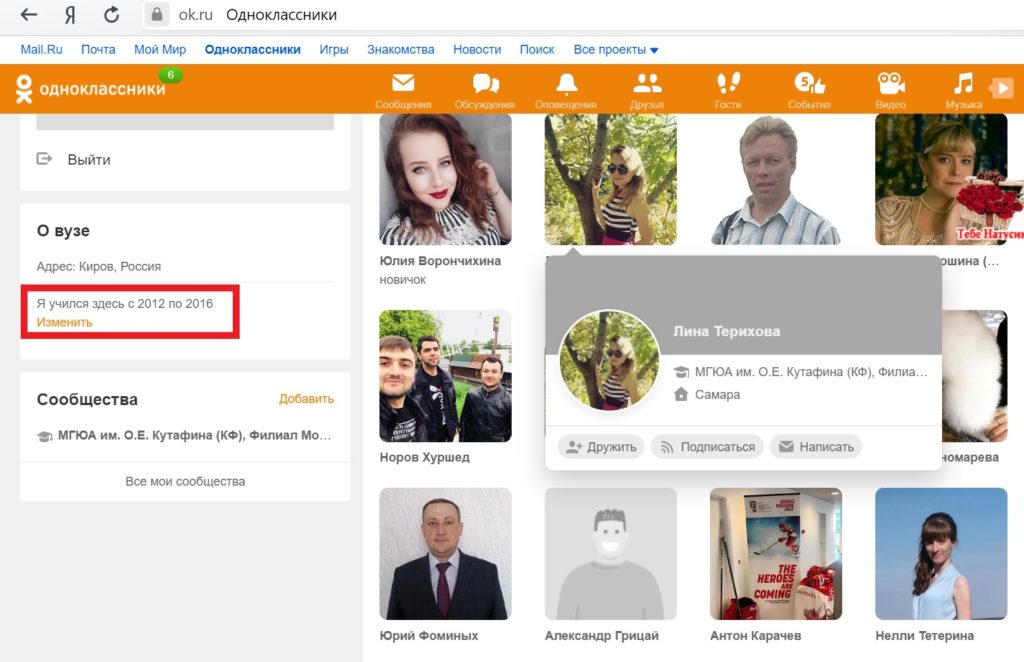Open the Музыка note icon
This screenshot has height=662, width=1024.
click(963, 84)
